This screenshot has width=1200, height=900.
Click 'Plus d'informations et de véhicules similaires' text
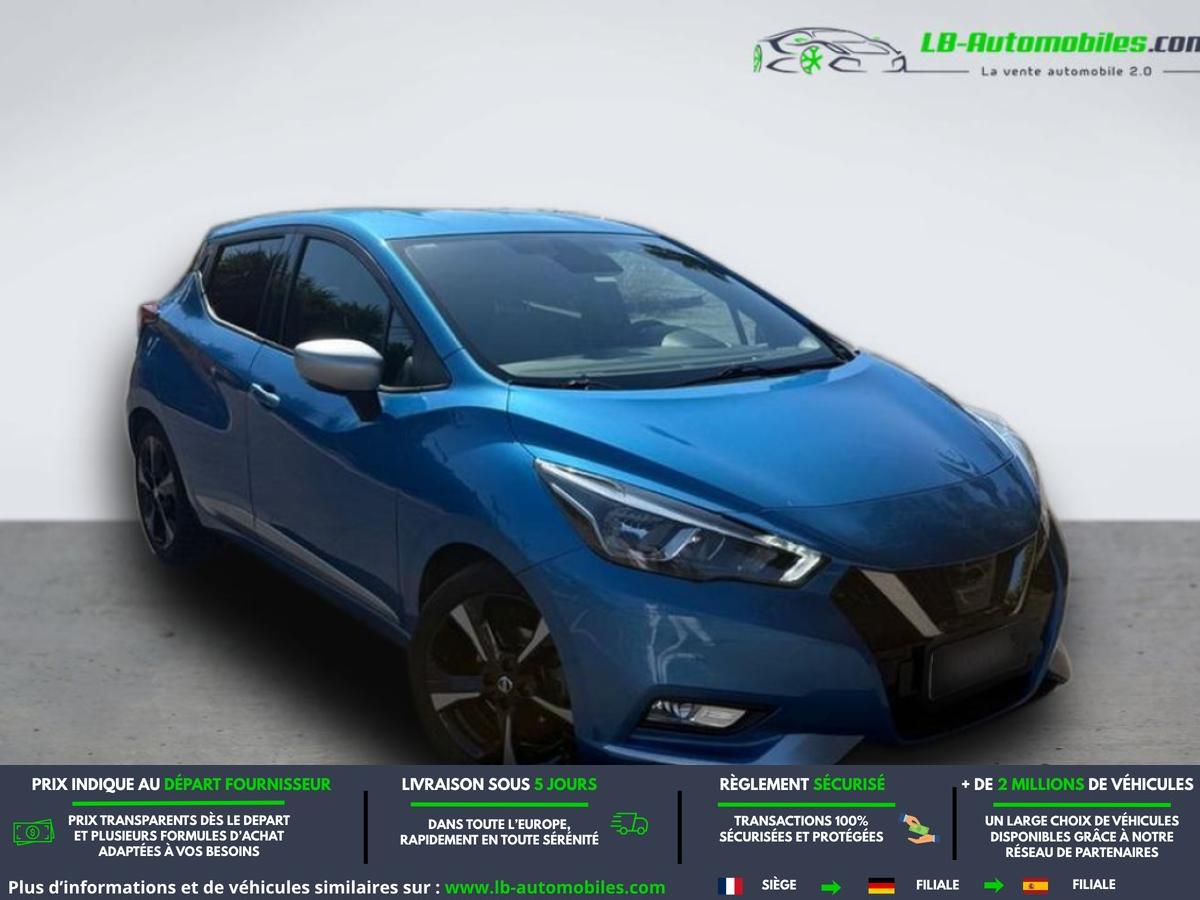[224, 887]
